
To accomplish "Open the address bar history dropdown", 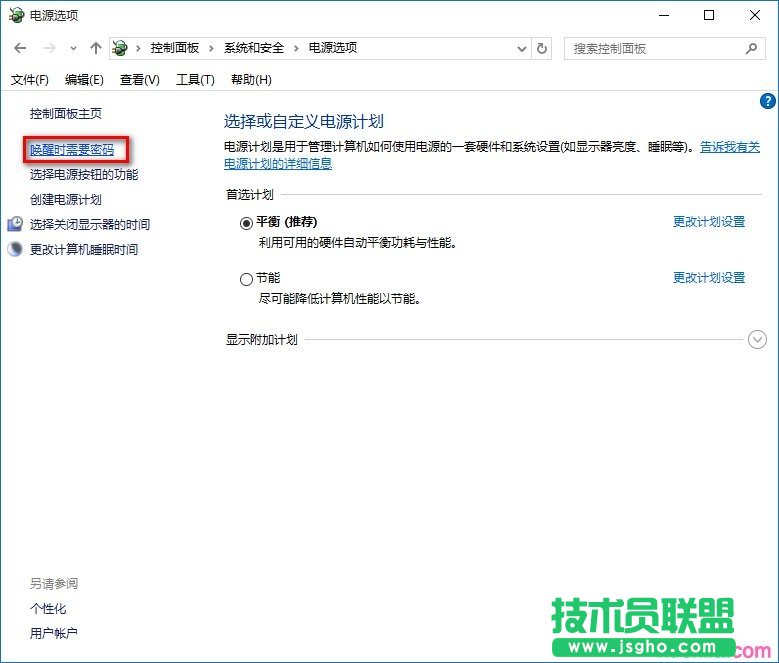I will point(522,48).
